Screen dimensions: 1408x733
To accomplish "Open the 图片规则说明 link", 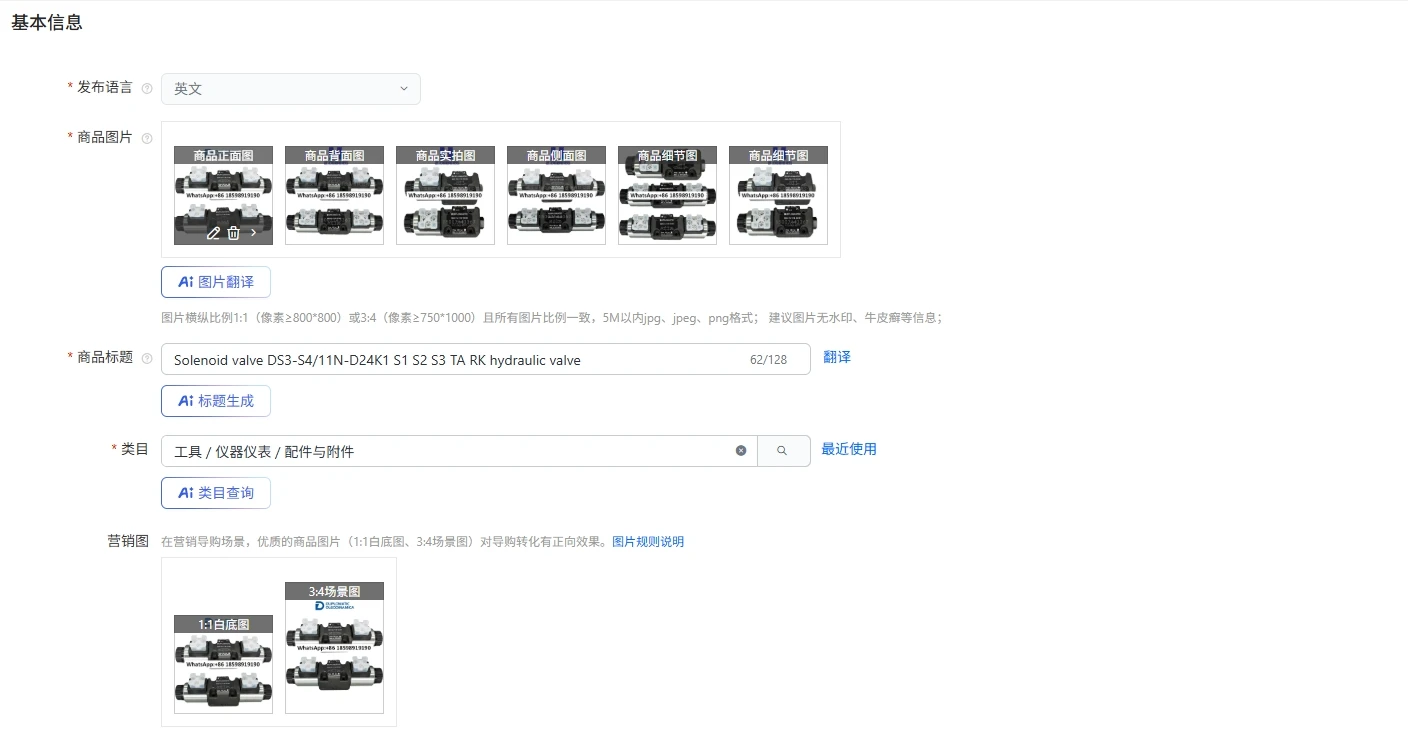I will [648, 542].
